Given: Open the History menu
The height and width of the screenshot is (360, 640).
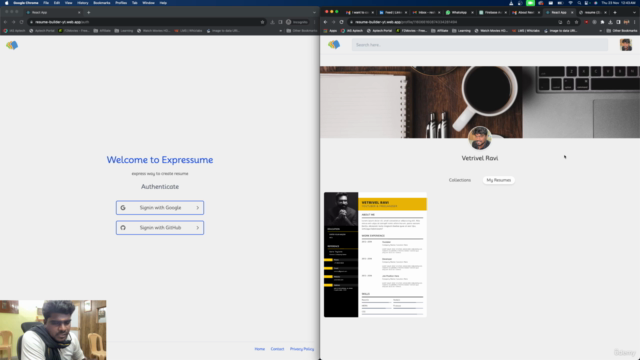Looking at the screenshot, I should pyautogui.click(x=82, y=3).
